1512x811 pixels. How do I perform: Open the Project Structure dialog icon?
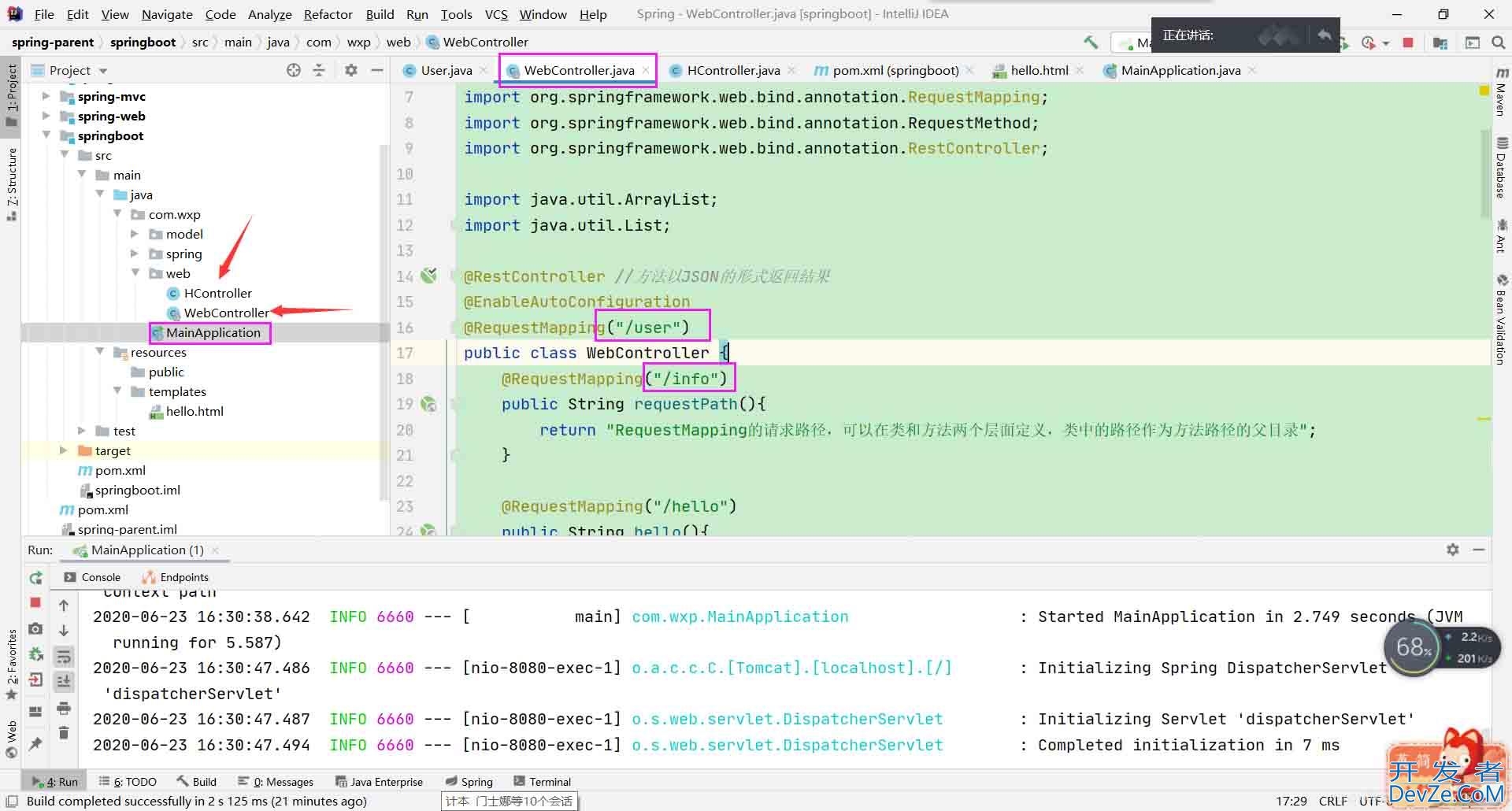click(x=1440, y=43)
